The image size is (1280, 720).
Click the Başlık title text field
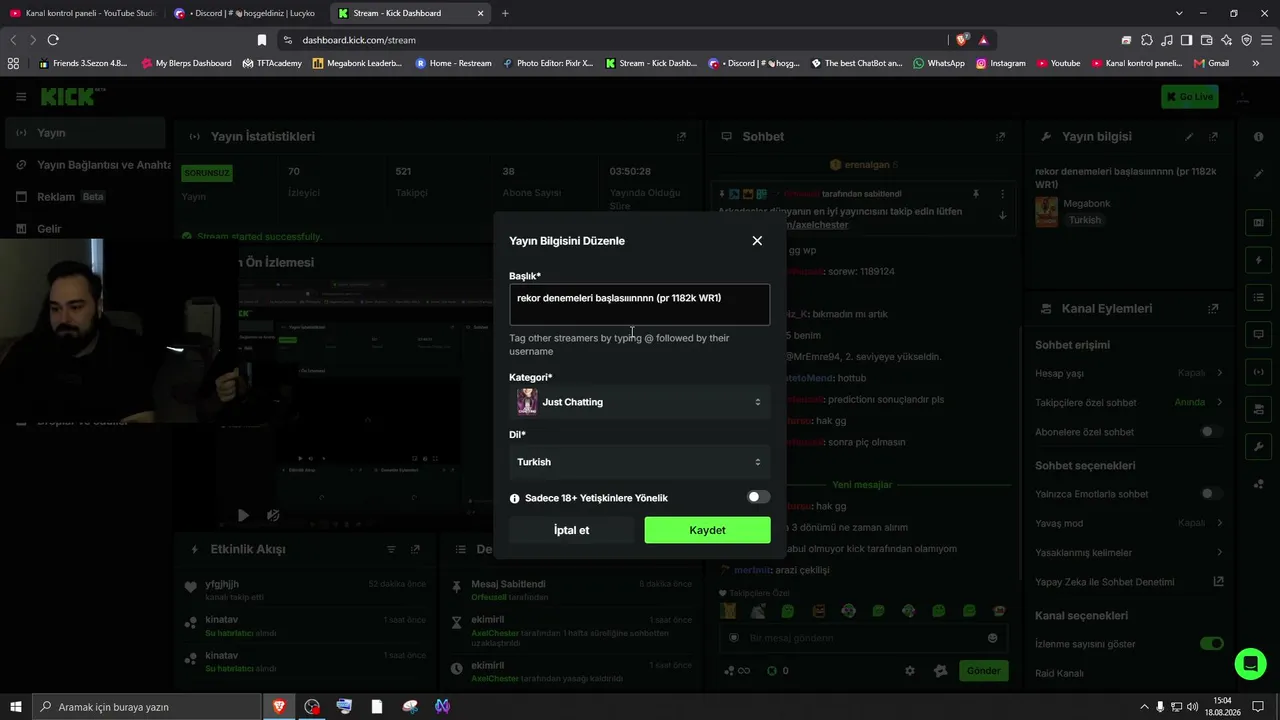tap(640, 304)
